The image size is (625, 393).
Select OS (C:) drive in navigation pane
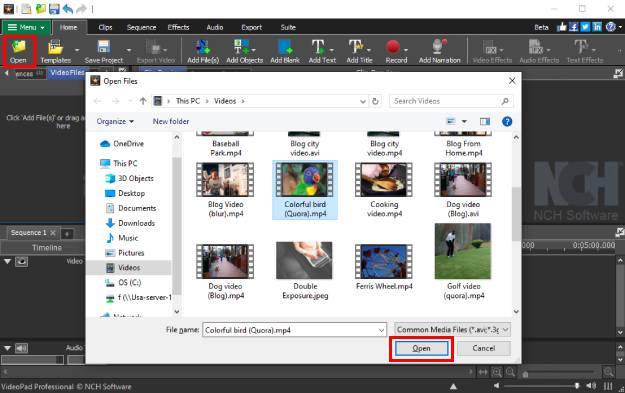(x=130, y=283)
